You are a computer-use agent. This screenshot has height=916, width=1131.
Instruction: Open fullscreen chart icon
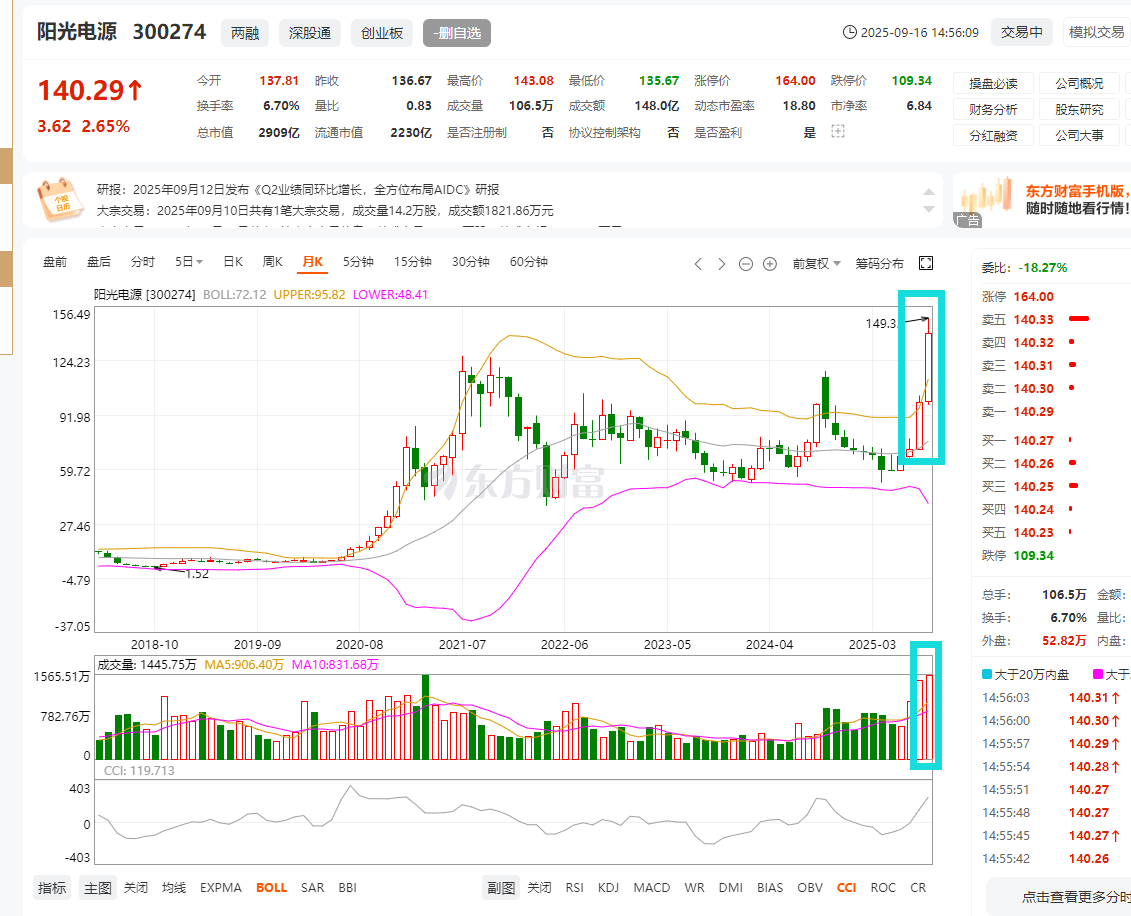click(x=926, y=263)
